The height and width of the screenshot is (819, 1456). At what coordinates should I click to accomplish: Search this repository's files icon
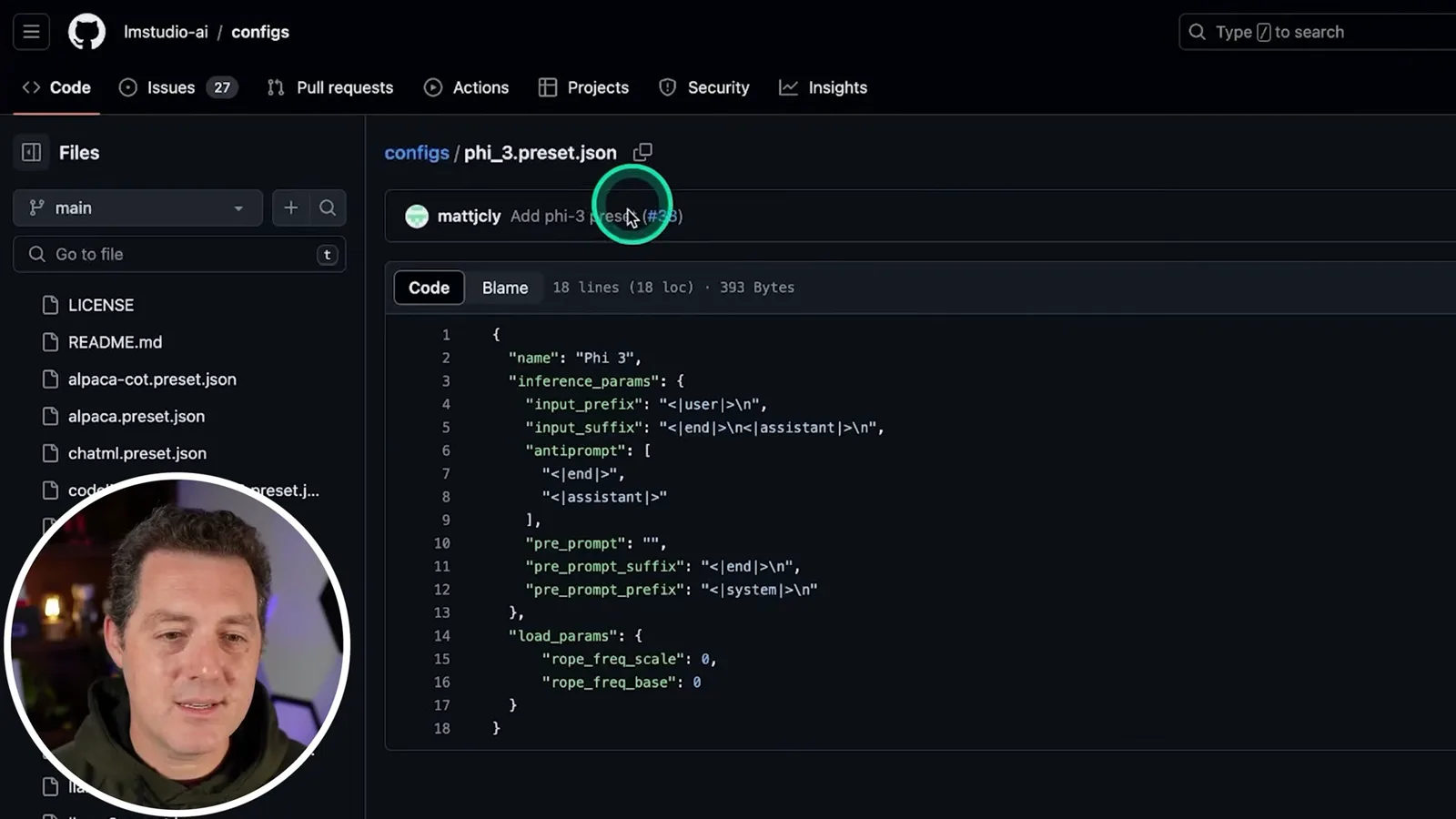(328, 207)
